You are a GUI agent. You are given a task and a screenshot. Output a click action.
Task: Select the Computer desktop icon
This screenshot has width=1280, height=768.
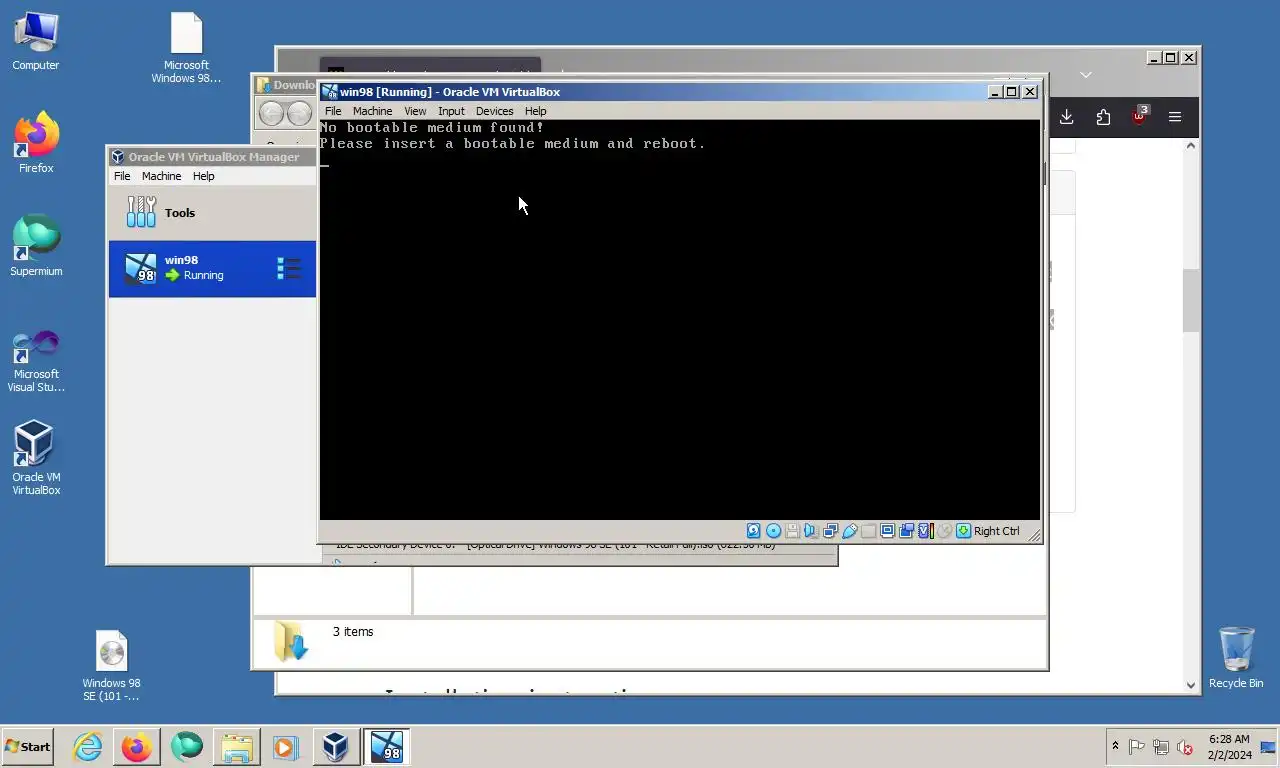click(36, 42)
